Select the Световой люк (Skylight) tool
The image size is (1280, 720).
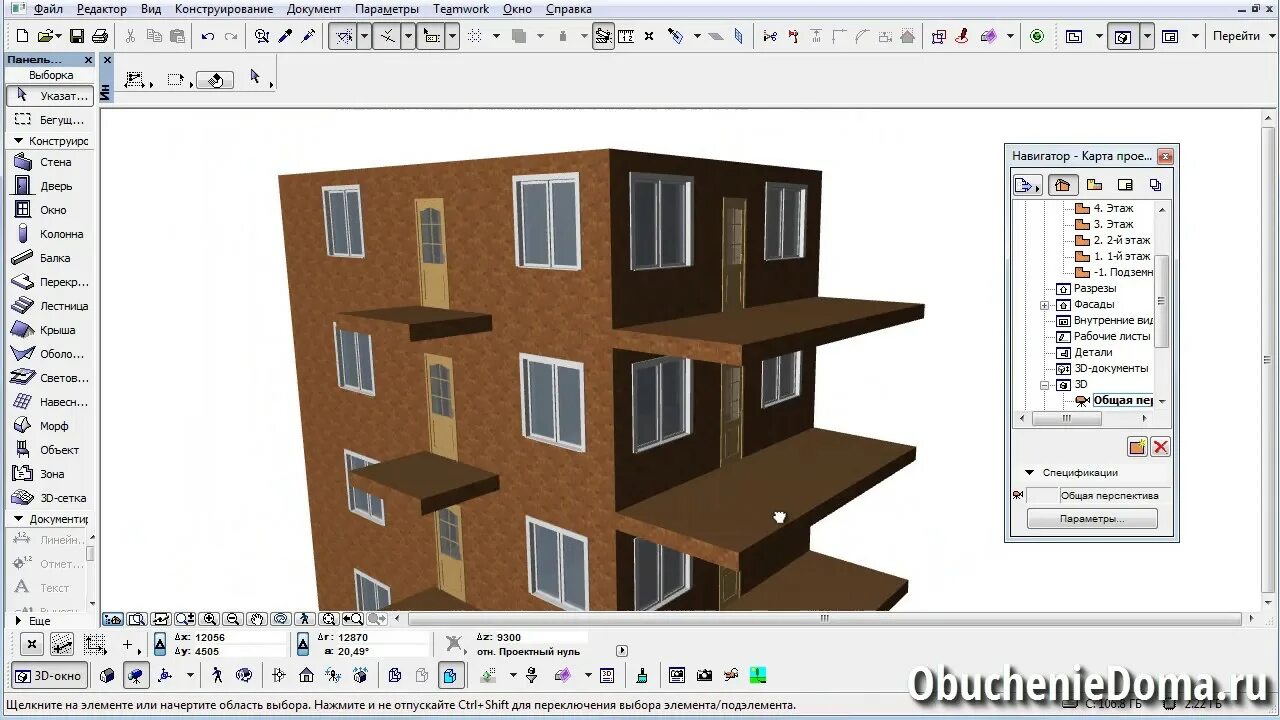coord(49,378)
